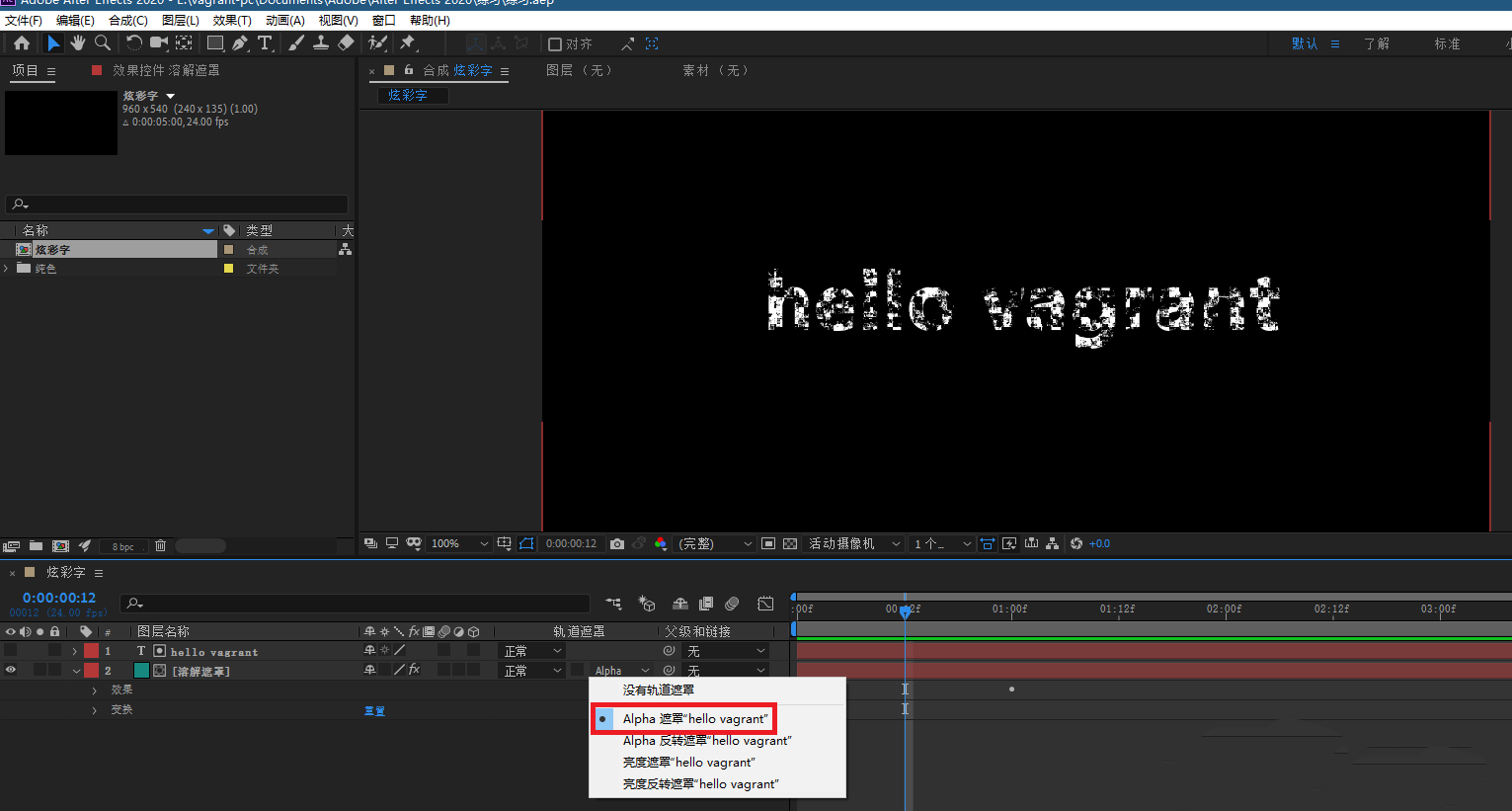Select the Selection arrow tool

click(53, 43)
